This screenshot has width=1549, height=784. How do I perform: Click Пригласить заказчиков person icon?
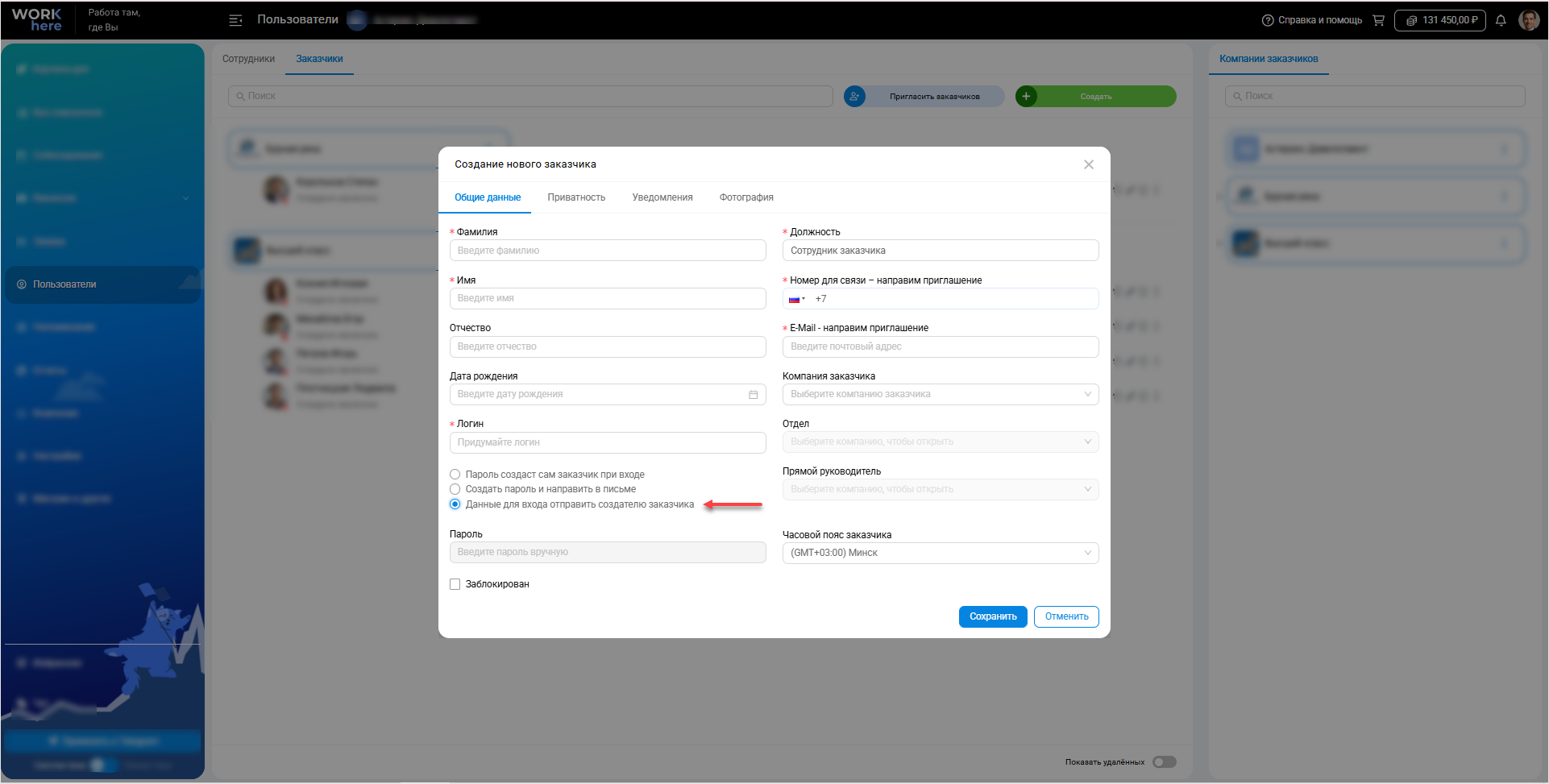click(854, 97)
